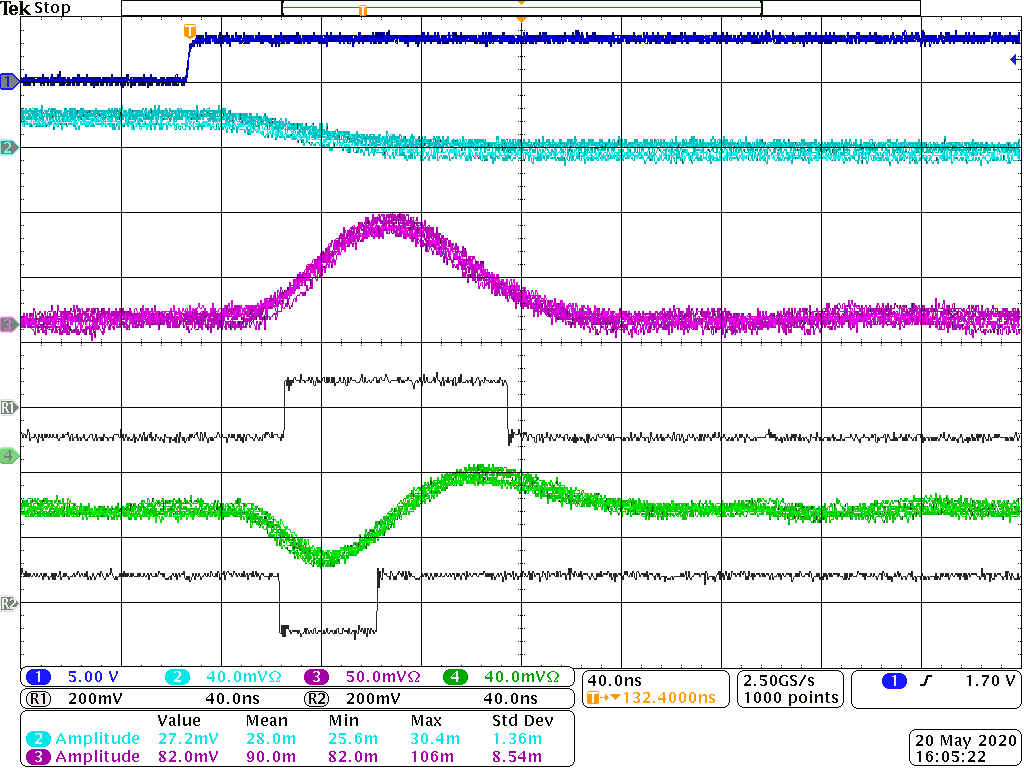
Task: Click the channel 2 Amplitude label
Action: coord(97,739)
